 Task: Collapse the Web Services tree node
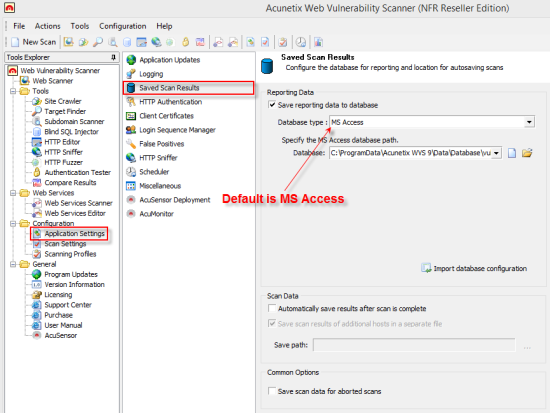pos(13,193)
